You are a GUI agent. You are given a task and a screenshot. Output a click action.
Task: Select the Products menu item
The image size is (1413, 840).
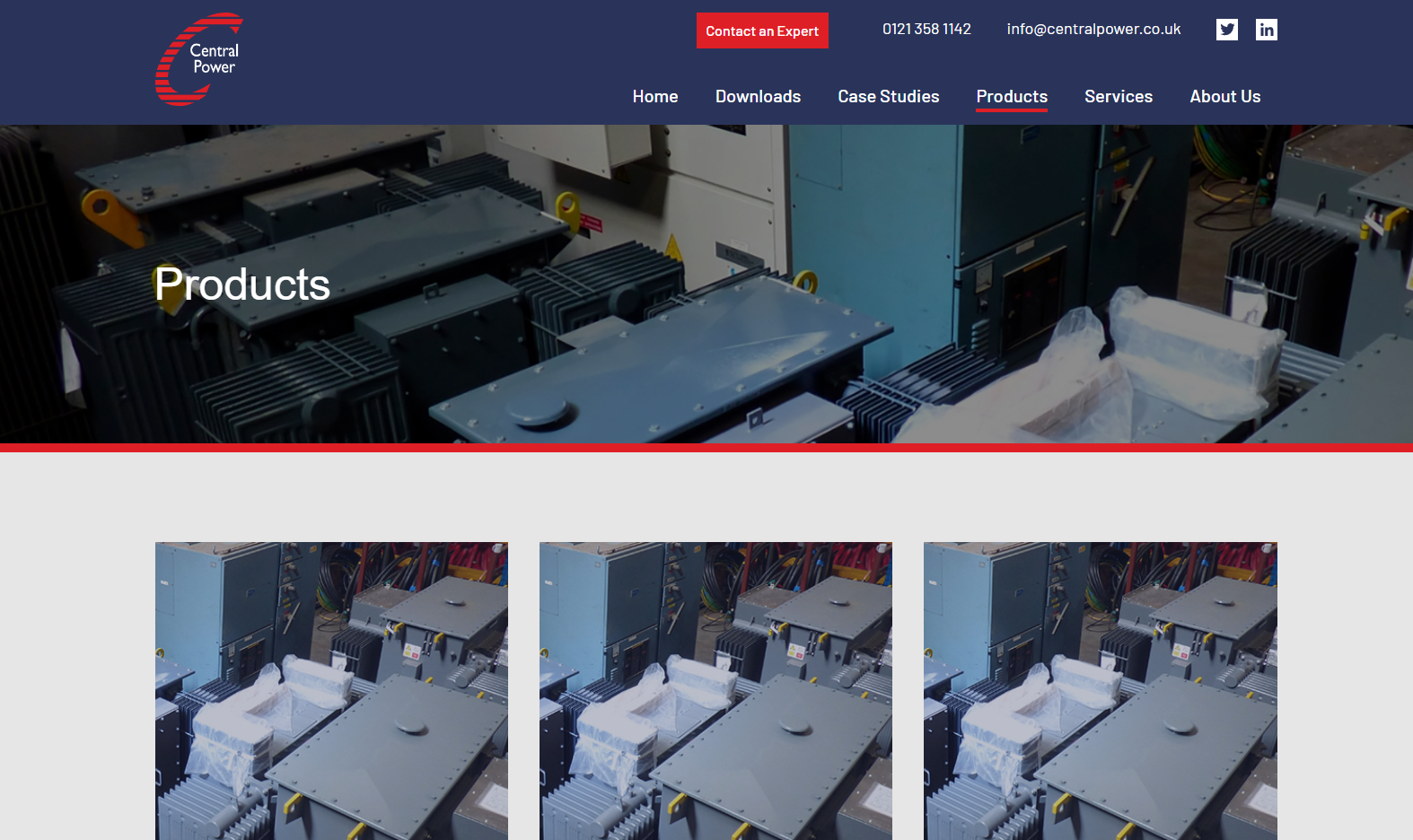coord(1012,97)
